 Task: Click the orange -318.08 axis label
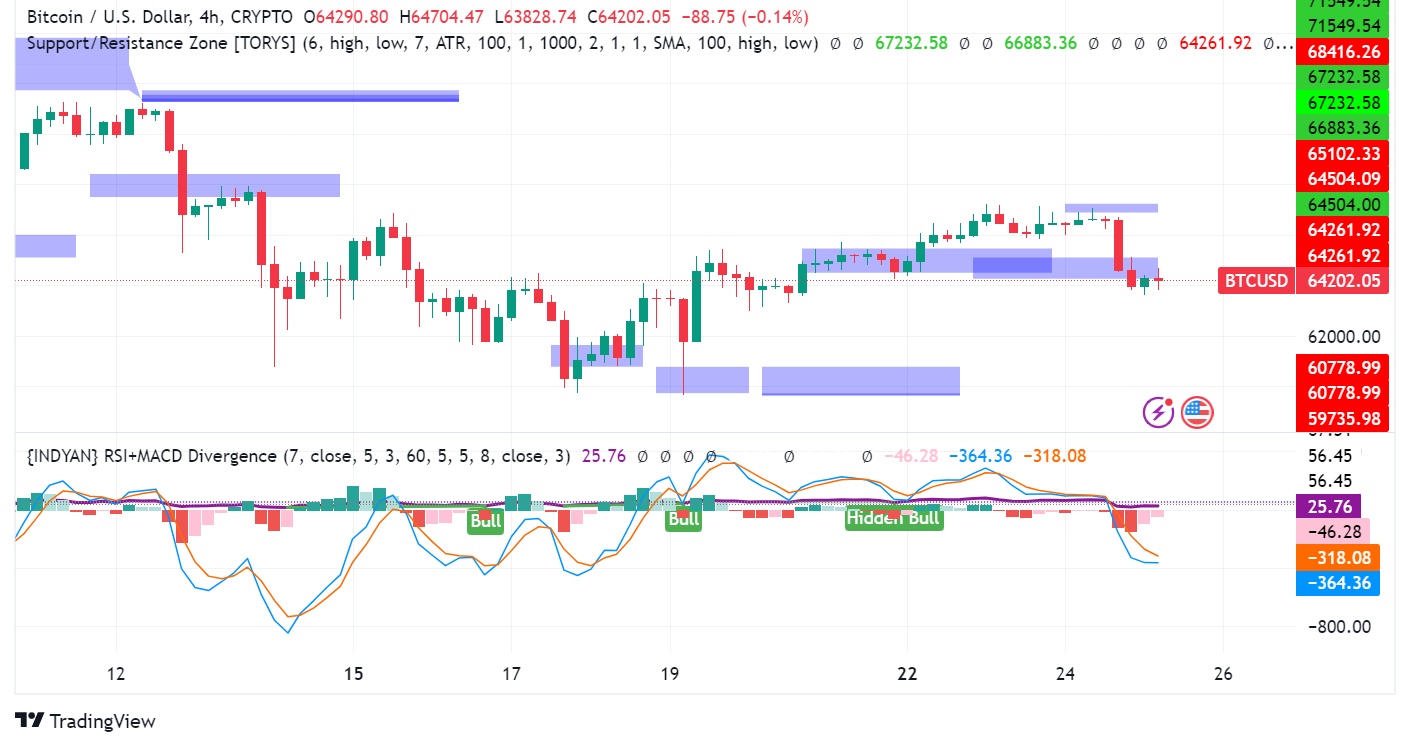tap(1336, 557)
